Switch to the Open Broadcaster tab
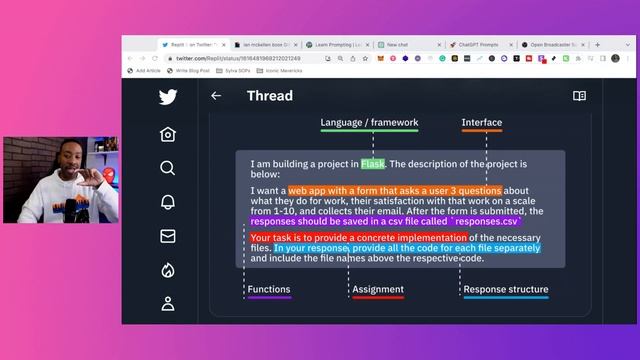This screenshot has width=640, height=360. point(553,45)
